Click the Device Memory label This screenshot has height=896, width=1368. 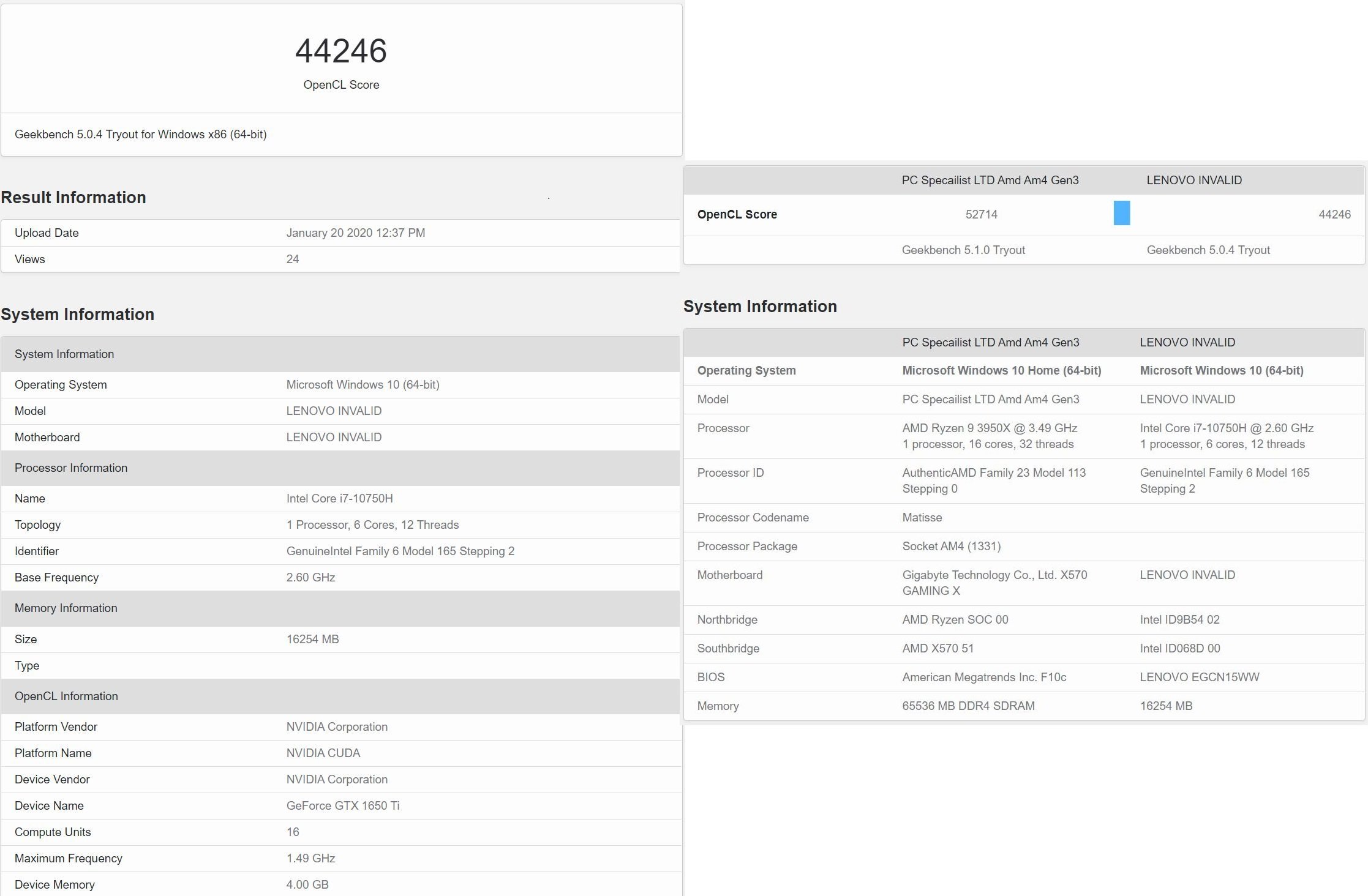click(54, 885)
